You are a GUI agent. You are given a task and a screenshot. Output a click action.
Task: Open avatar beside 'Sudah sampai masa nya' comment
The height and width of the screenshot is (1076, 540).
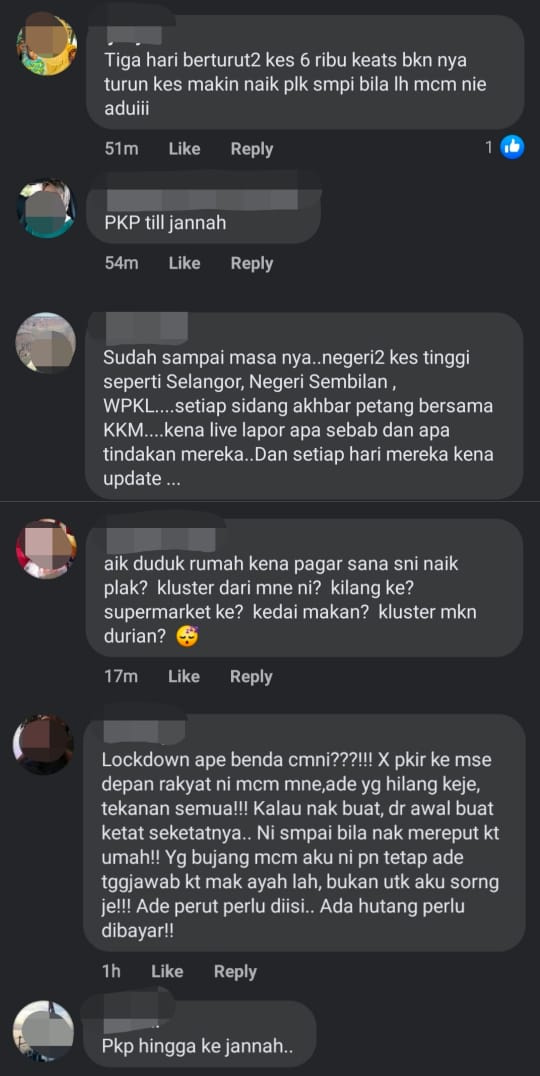point(45,342)
